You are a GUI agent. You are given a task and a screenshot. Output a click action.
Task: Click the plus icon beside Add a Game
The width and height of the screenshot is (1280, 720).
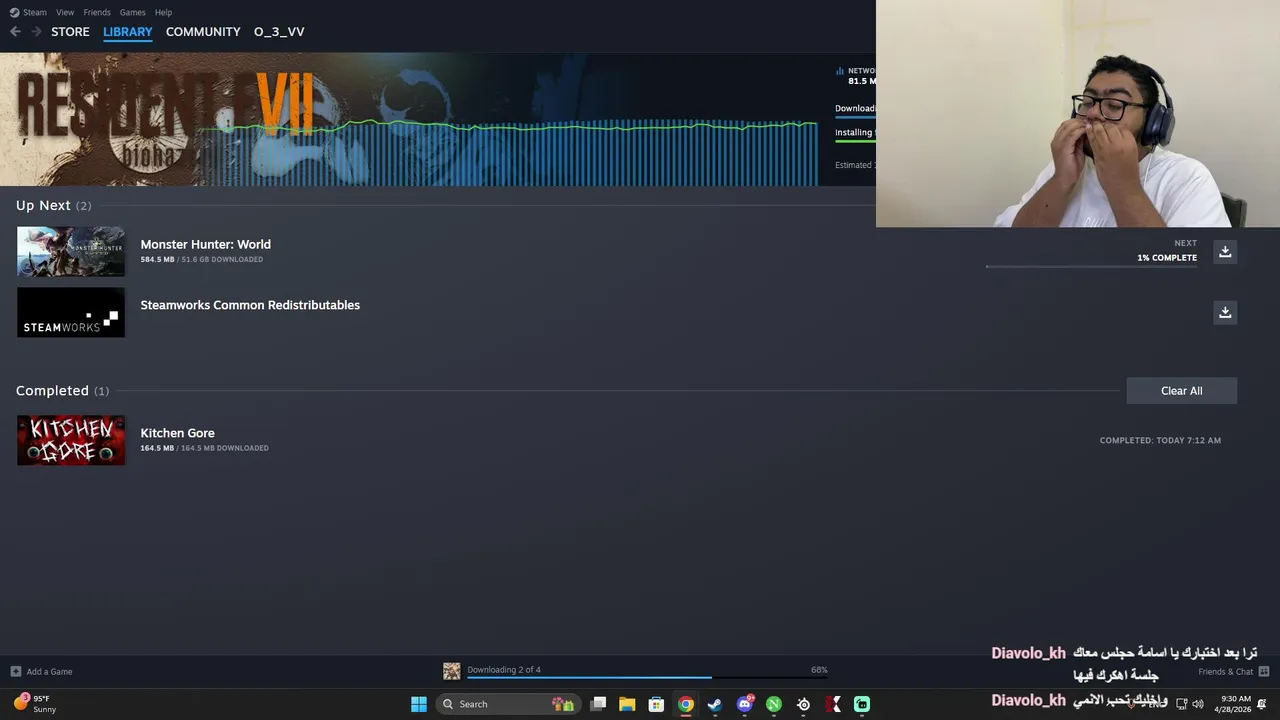coord(15,672)
